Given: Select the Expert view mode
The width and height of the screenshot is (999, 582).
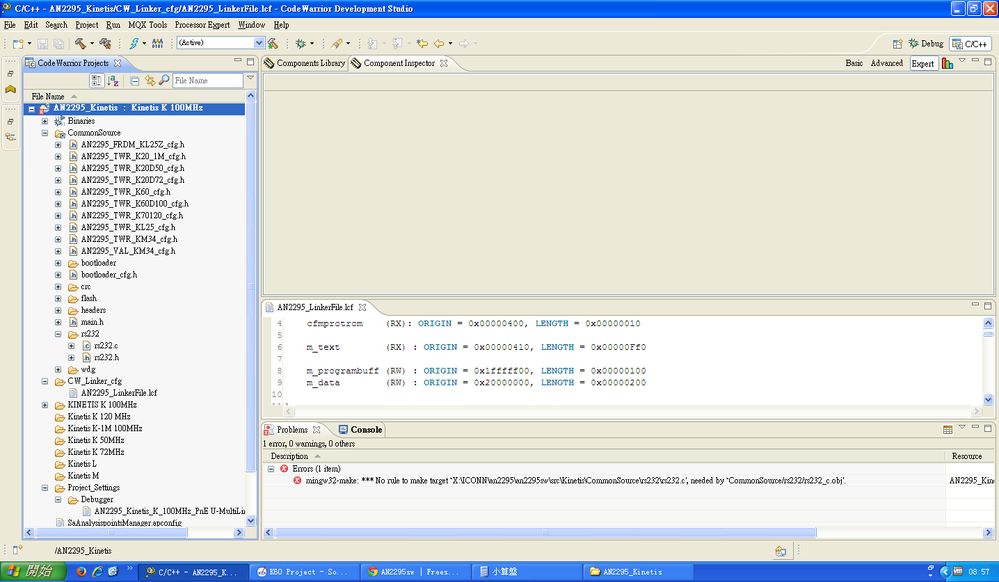Looking at the screenshot, I should pos(923,63).
